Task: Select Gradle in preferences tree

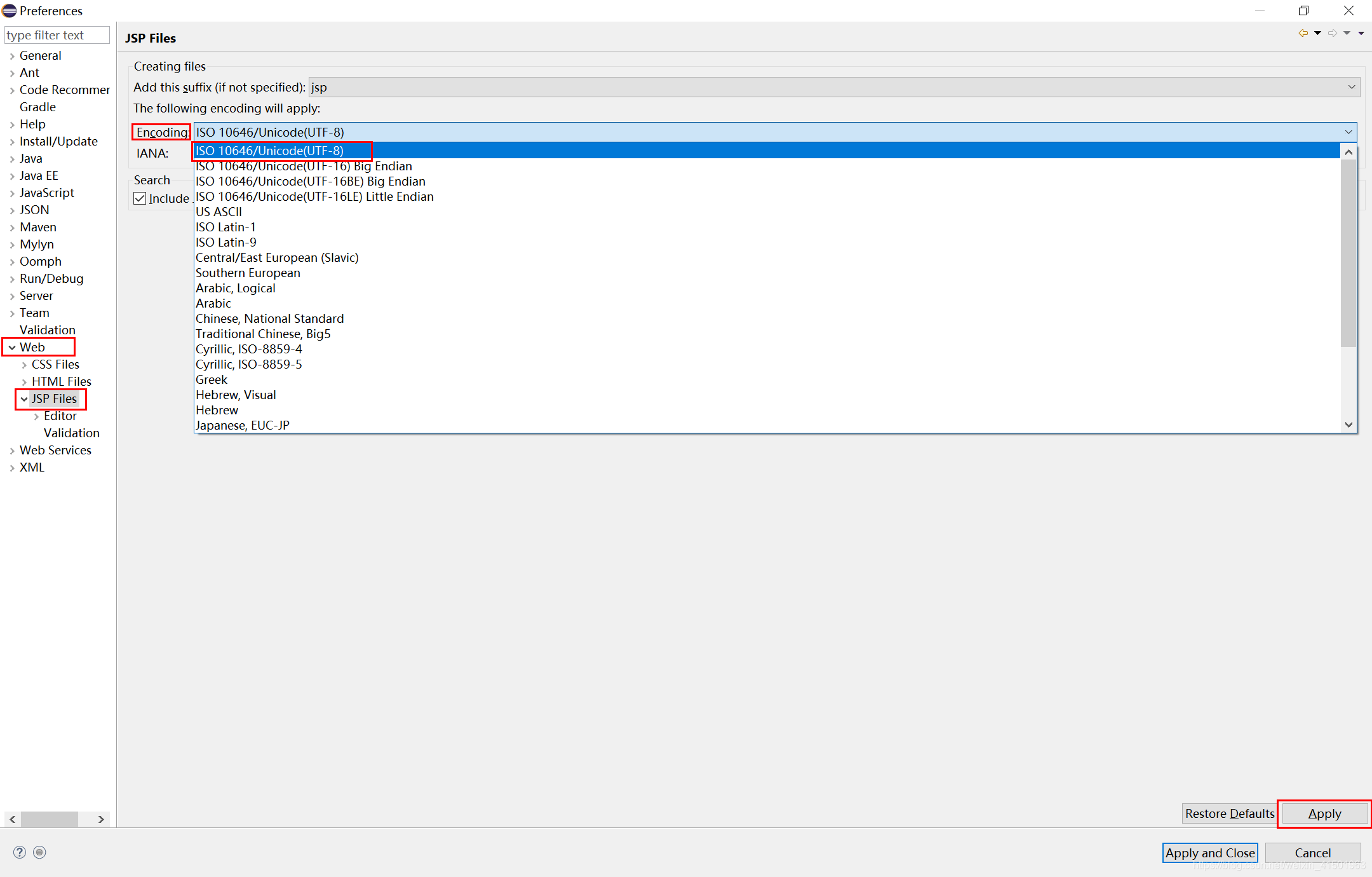Action: 38,107
